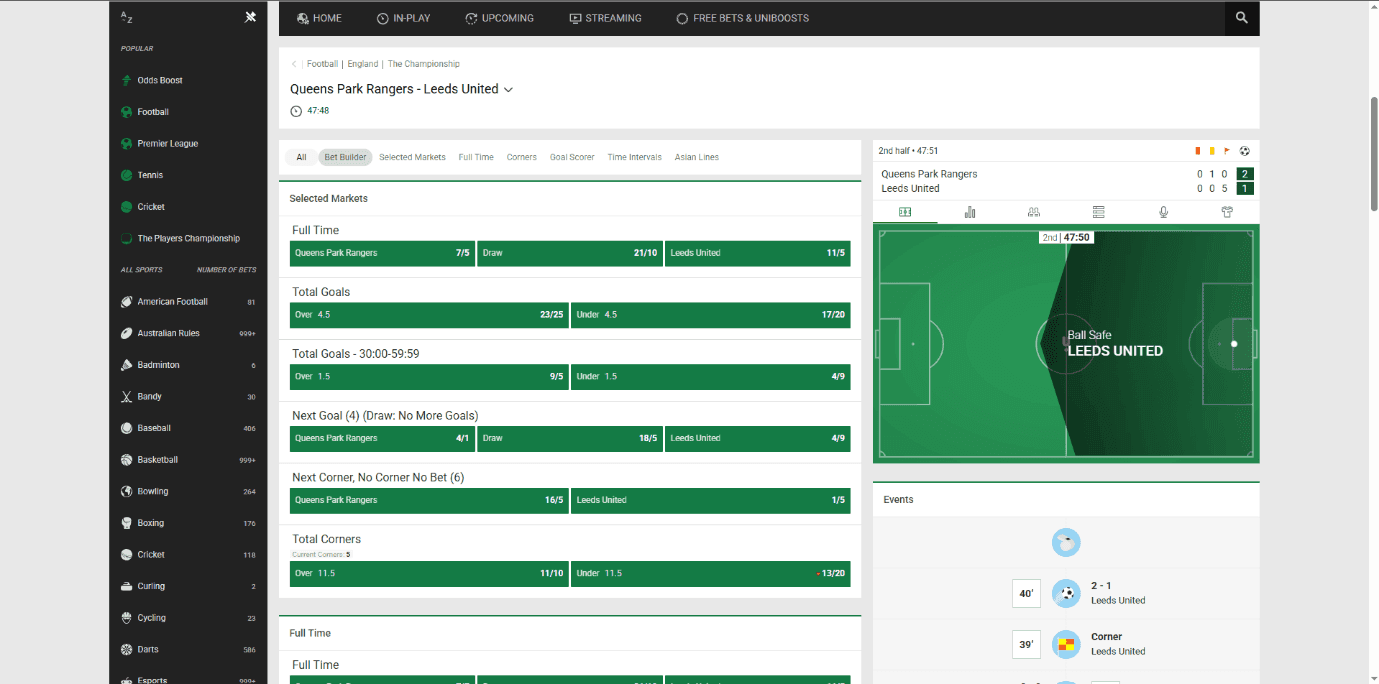Expand the Queens Park Rangers - Leeds United dropdown

(509, 89)
